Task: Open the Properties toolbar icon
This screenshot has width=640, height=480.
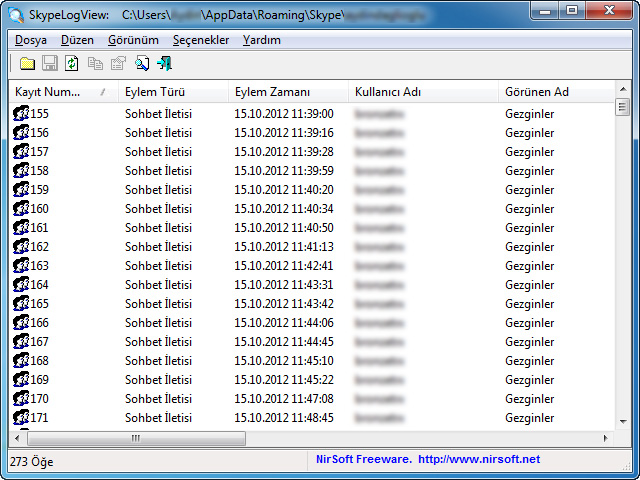Action: [x=118, y=64]
